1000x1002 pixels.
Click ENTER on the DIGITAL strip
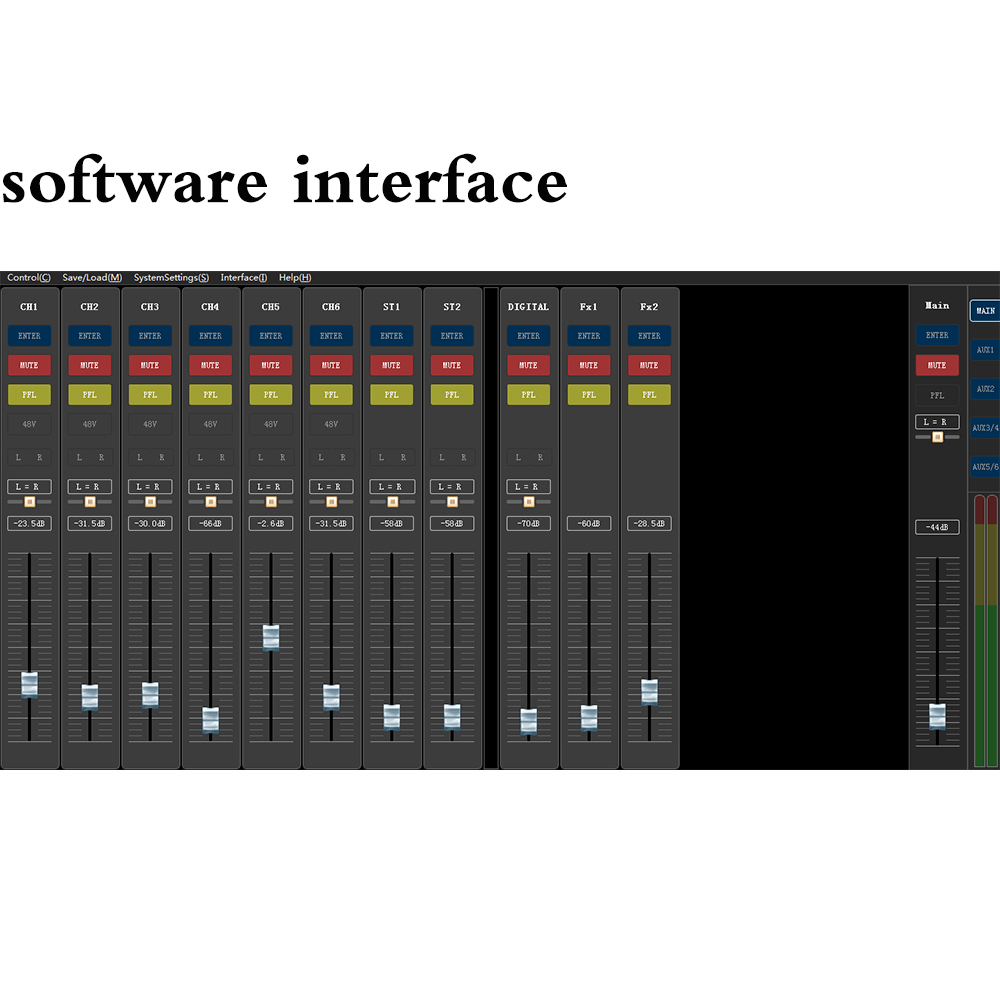point(528,336)
